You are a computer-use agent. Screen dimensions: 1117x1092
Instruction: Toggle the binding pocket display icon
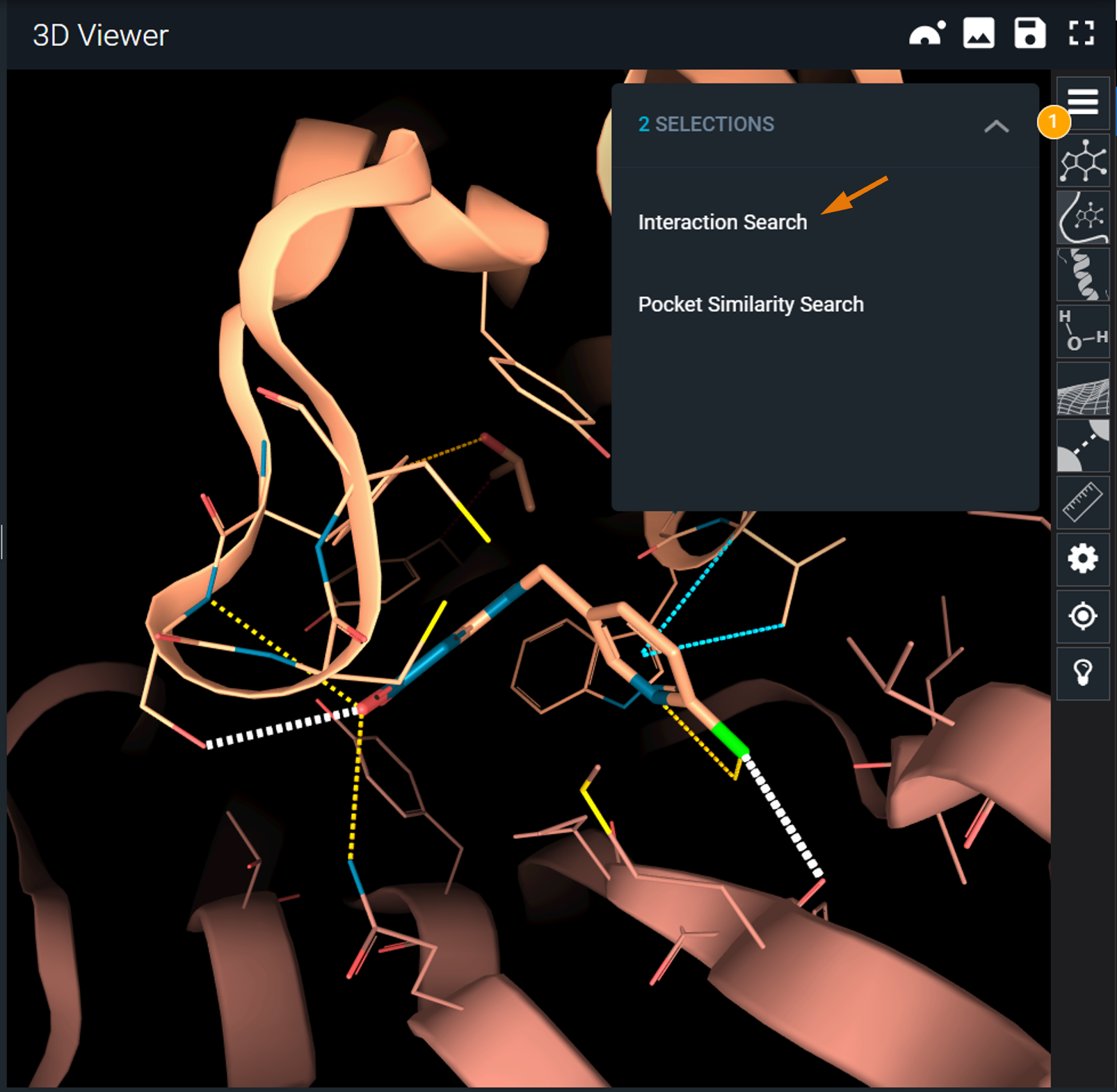(x=1083, y=218)
